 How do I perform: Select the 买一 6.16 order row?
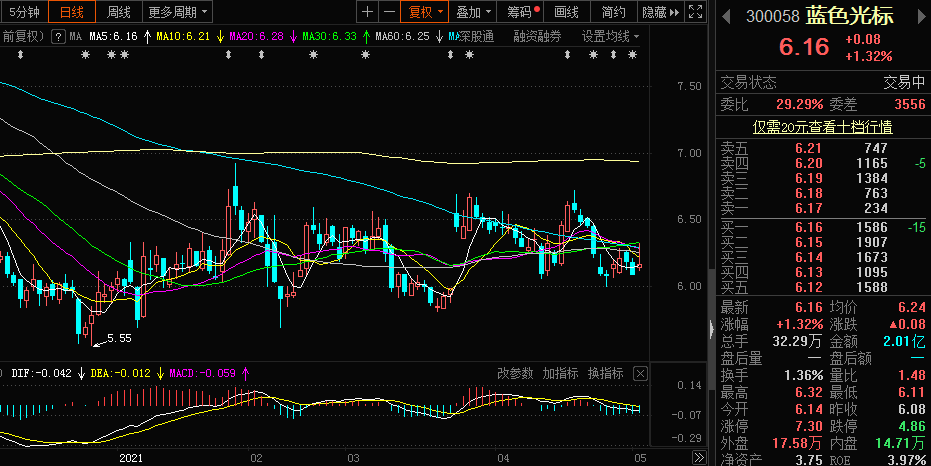coord(822,227)
